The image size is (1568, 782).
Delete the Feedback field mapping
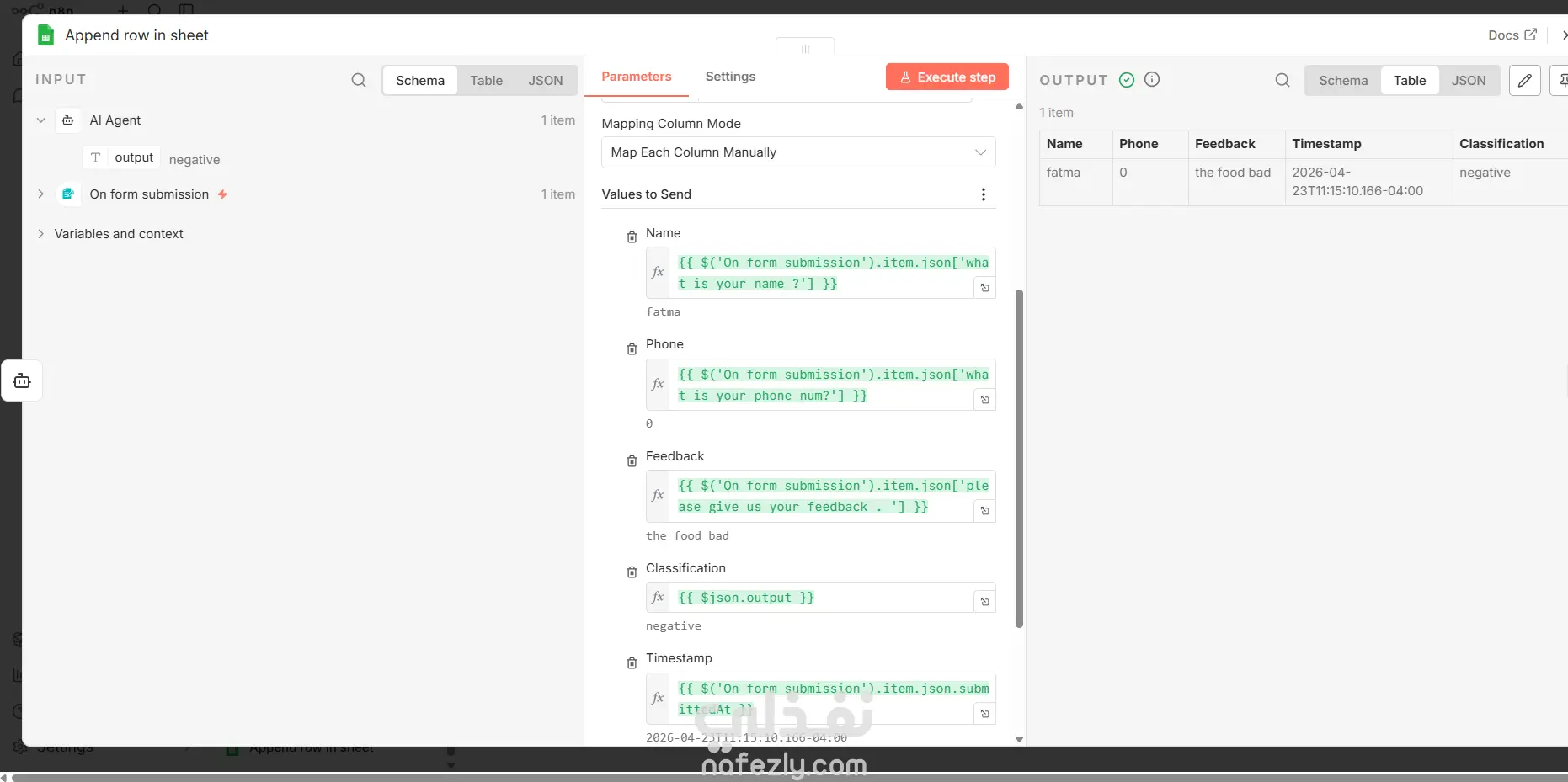click(x=632, y=461)
